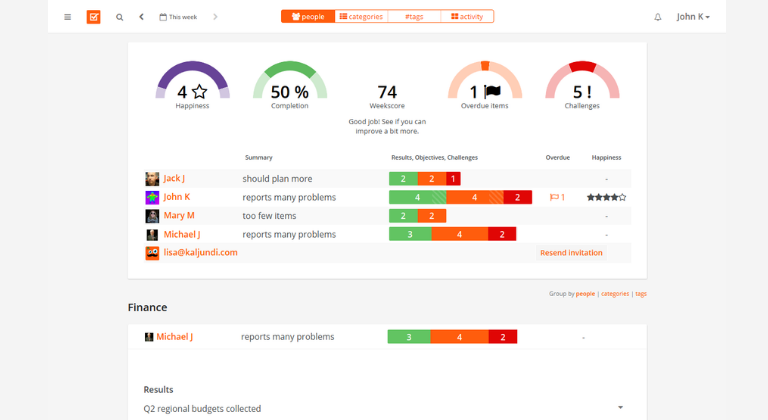The image size is (768, 420).
Task: Click Resend invitation for lisa@kaljundi.com
Action: (x=571, y=253)
